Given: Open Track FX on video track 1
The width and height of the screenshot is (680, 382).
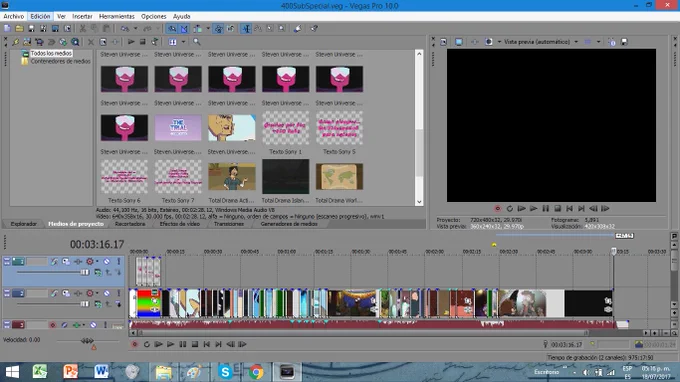Looking at the screenshot, I should point(78,261).
